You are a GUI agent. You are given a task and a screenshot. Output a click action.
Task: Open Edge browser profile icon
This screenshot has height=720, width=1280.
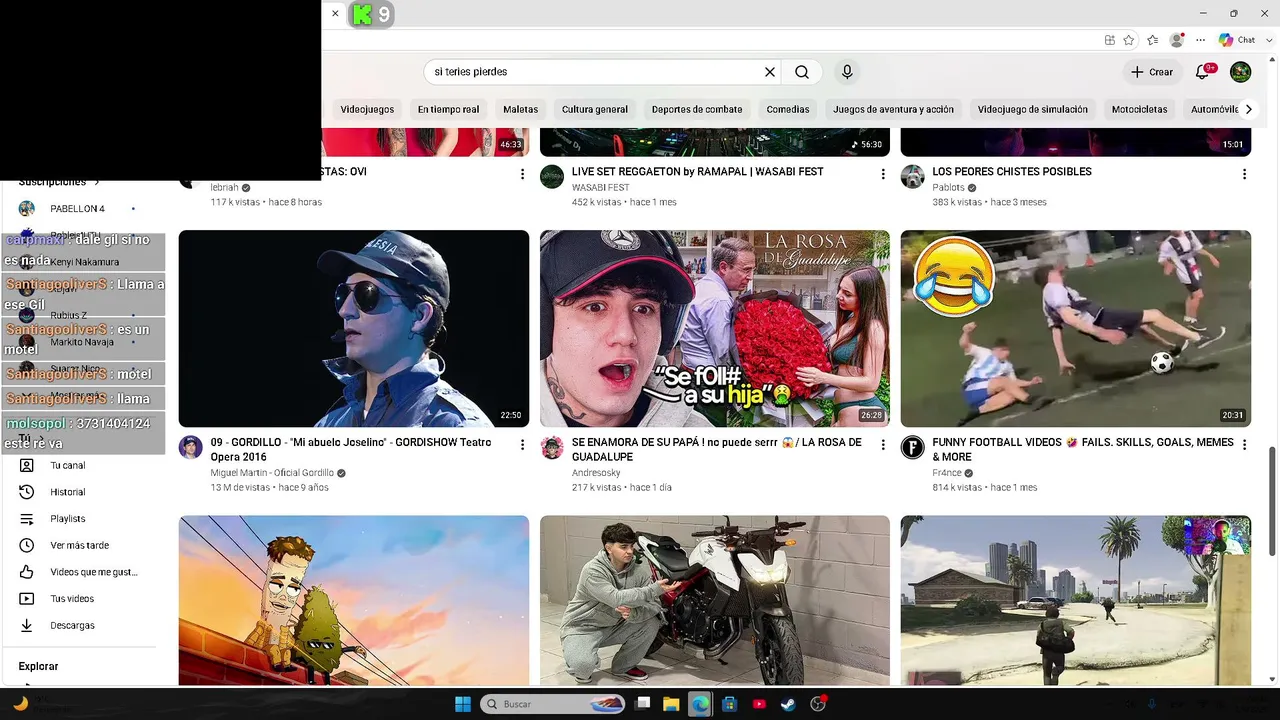tap(1177, 40)
